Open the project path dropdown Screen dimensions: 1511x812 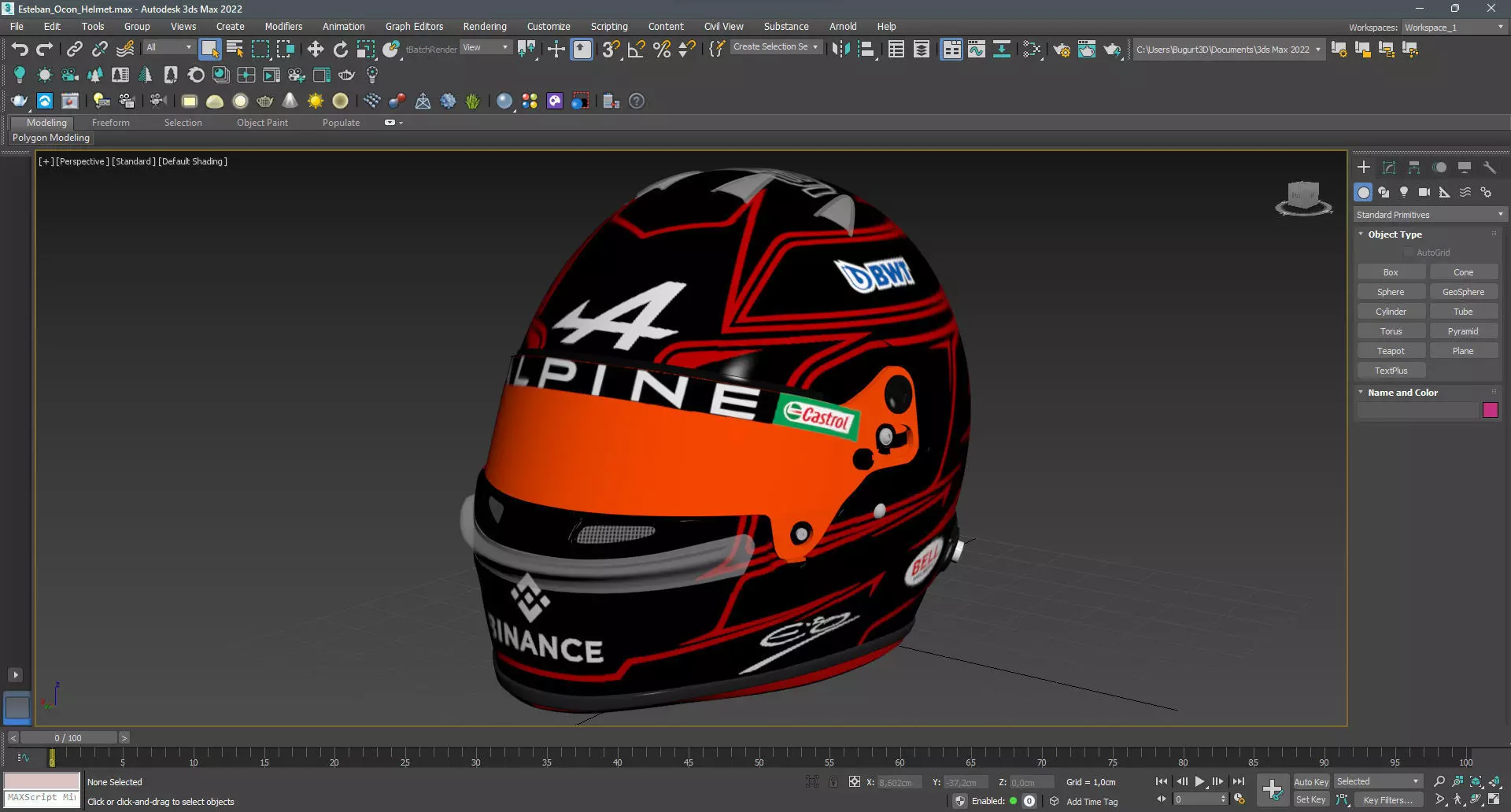(x=1228, y=50)
